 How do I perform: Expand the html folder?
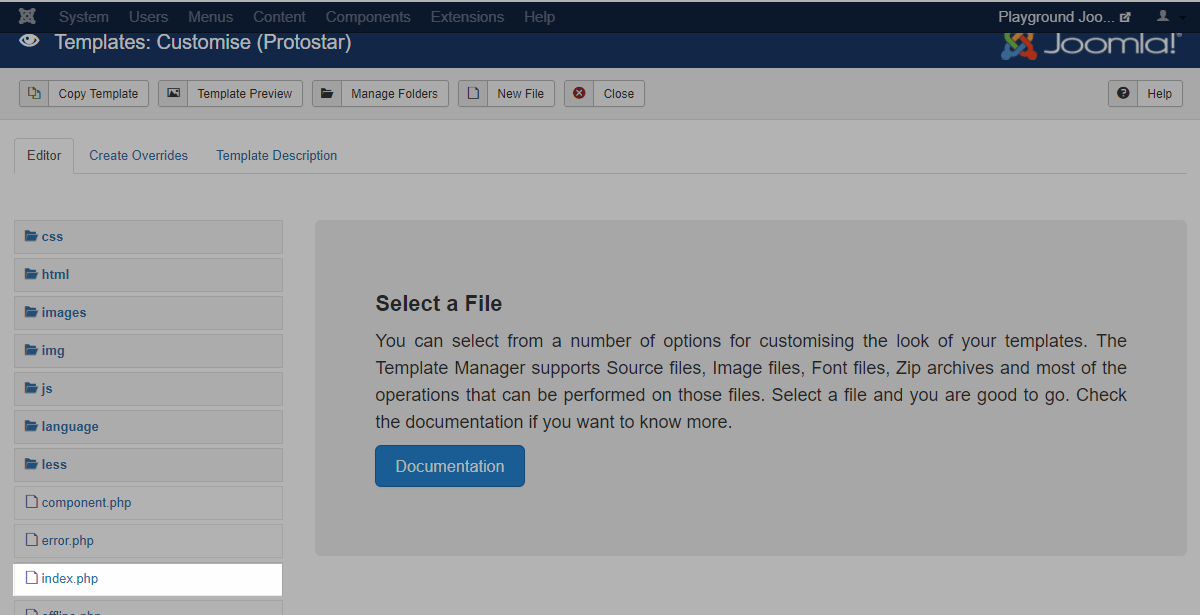pos(55,275)
